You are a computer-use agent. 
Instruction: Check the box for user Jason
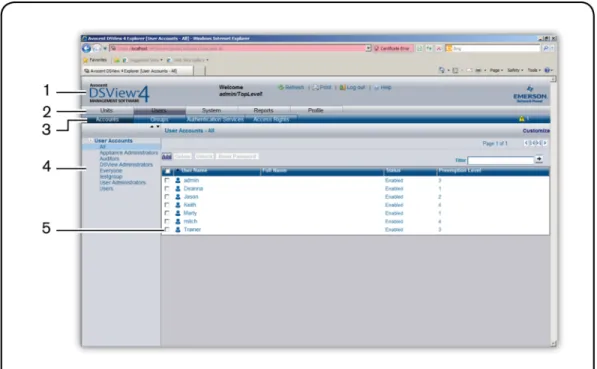167,196
